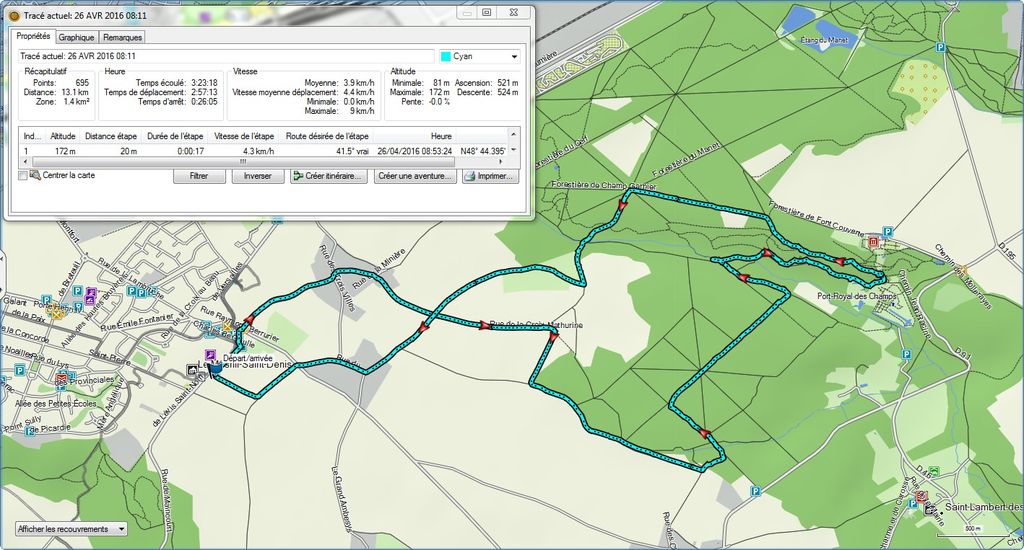Click the track name field 'Tracé actuel: 26 AVR 2016 08:11'
This screenshot has width=1024, height=550.
click(x=225, y=57)
